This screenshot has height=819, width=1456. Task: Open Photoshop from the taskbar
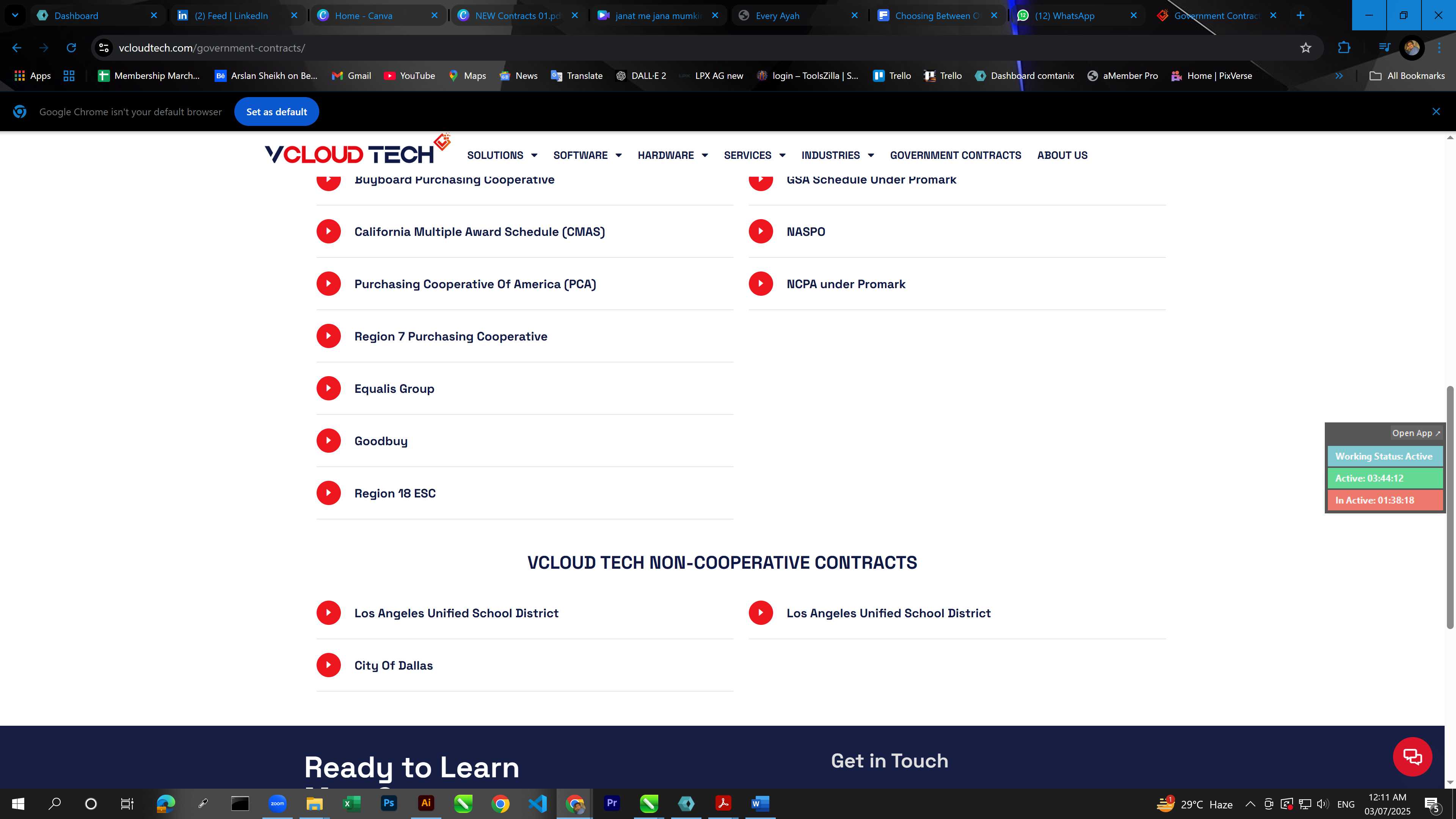[x=389, y=803]
